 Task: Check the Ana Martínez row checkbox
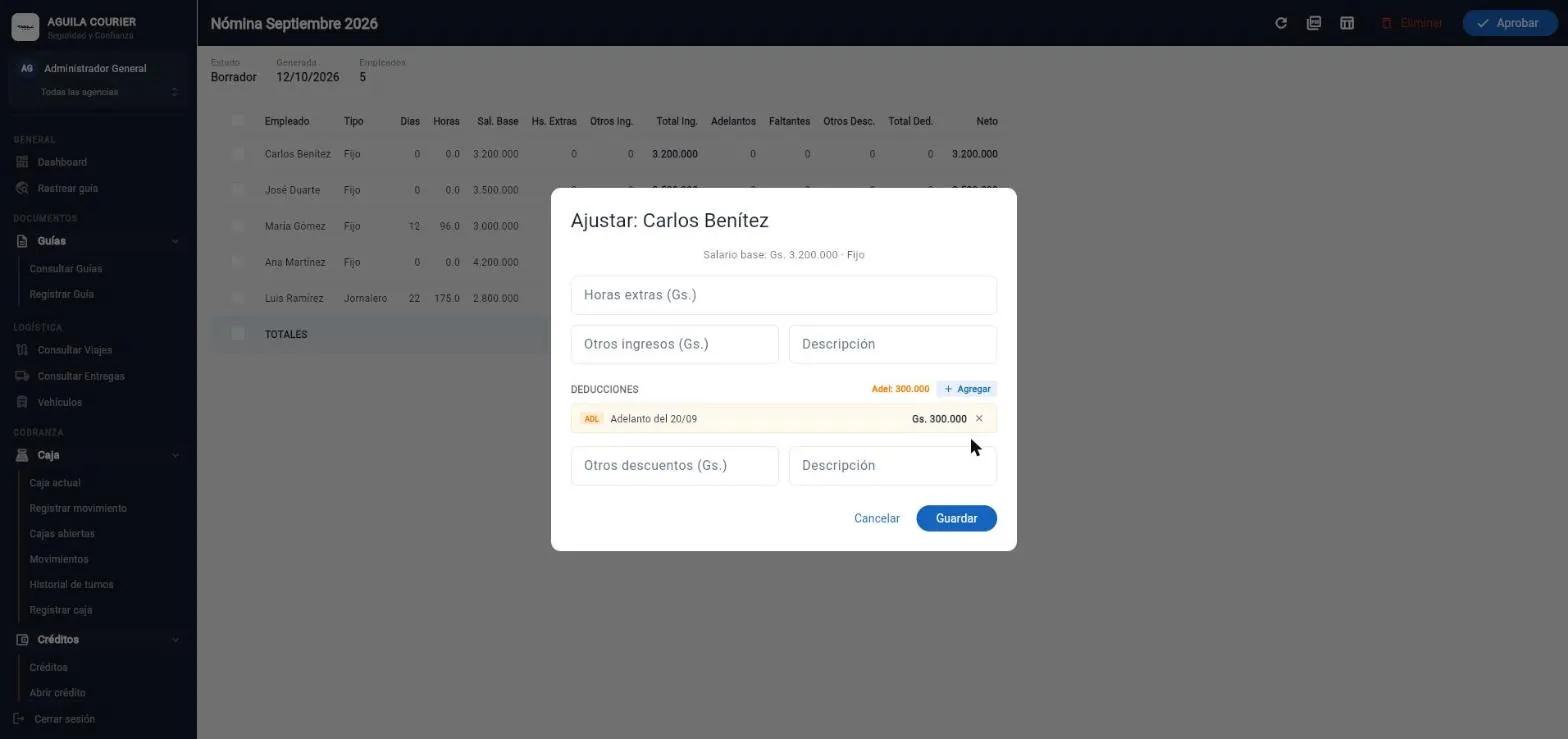(238, 262)
